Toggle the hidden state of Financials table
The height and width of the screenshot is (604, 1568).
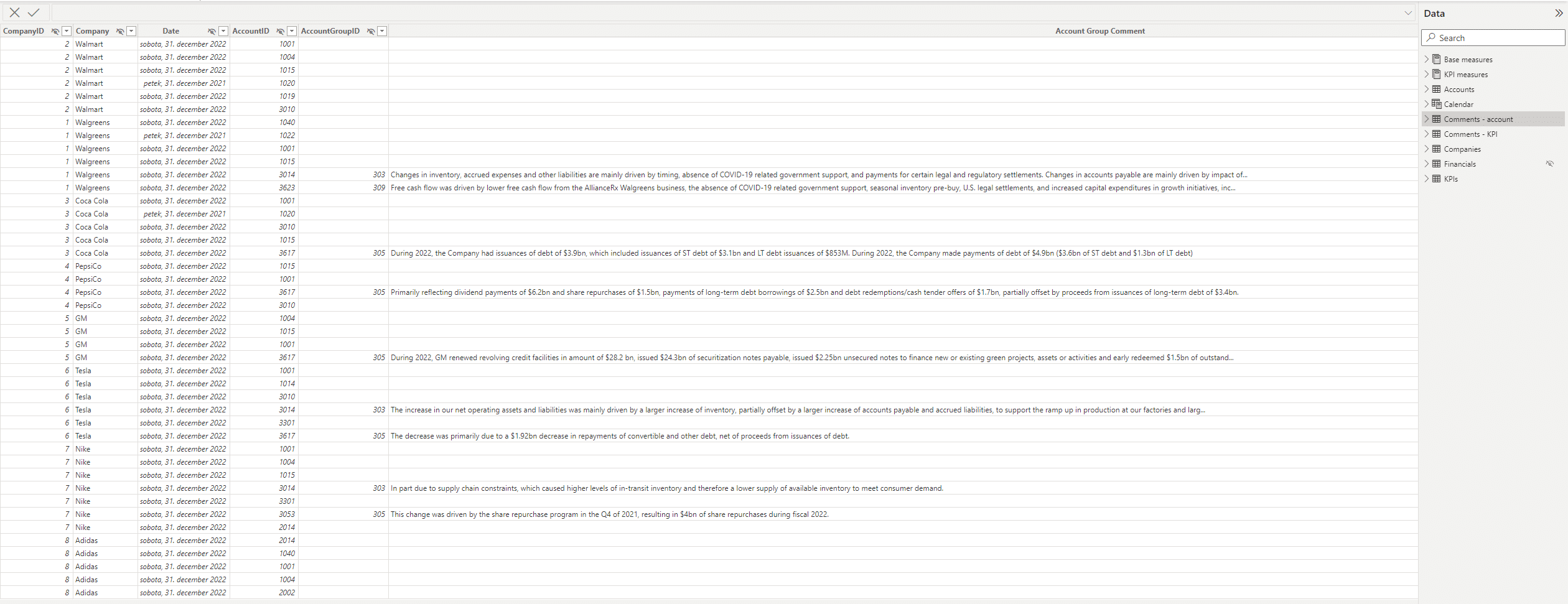click(1549, 164)
